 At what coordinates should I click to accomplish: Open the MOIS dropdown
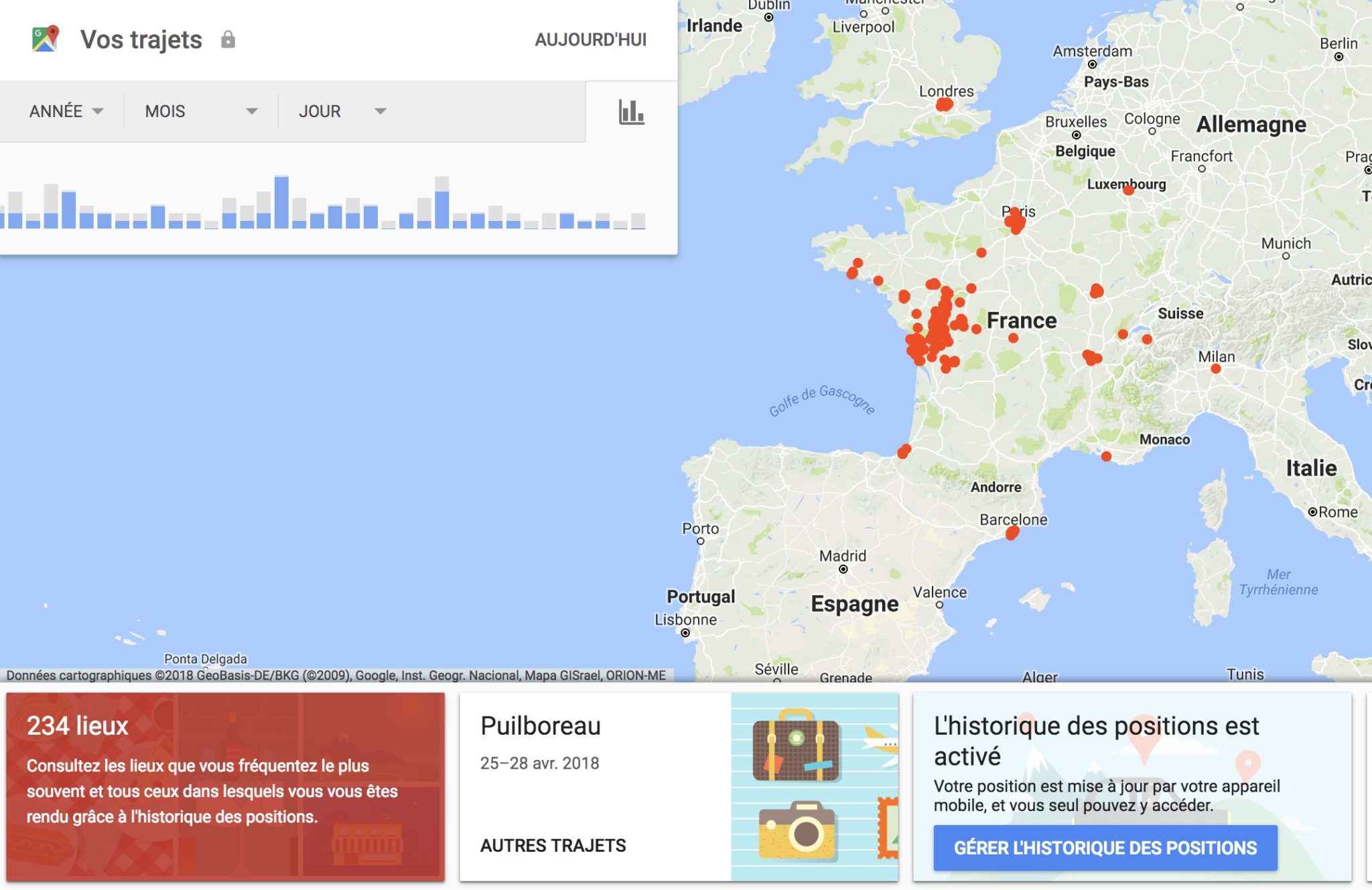click(200, 111)
